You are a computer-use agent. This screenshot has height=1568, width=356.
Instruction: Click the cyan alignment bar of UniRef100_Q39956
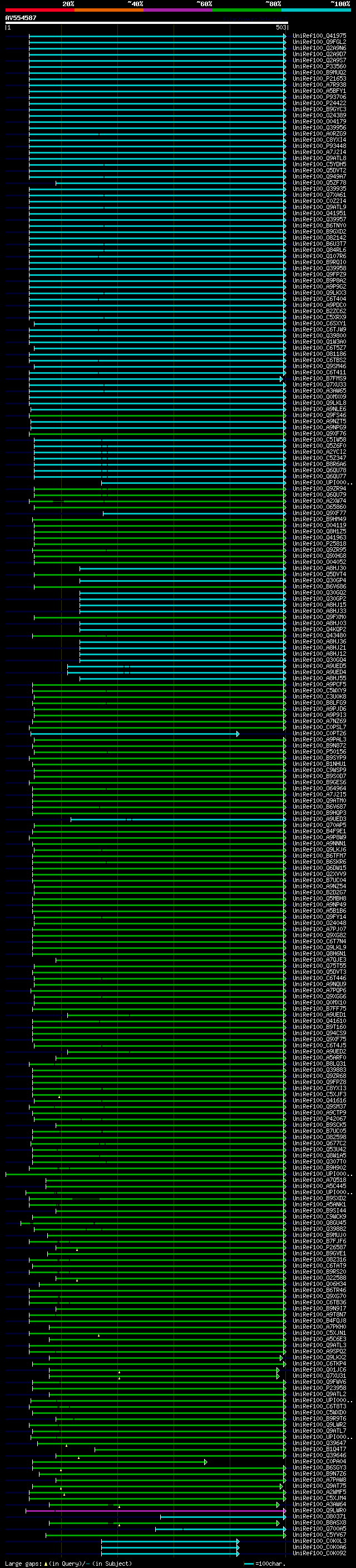coord(157,128)
